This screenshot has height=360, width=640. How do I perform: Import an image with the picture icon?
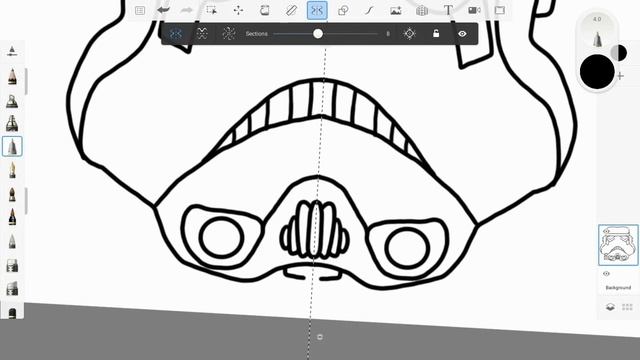coord(396,11)
